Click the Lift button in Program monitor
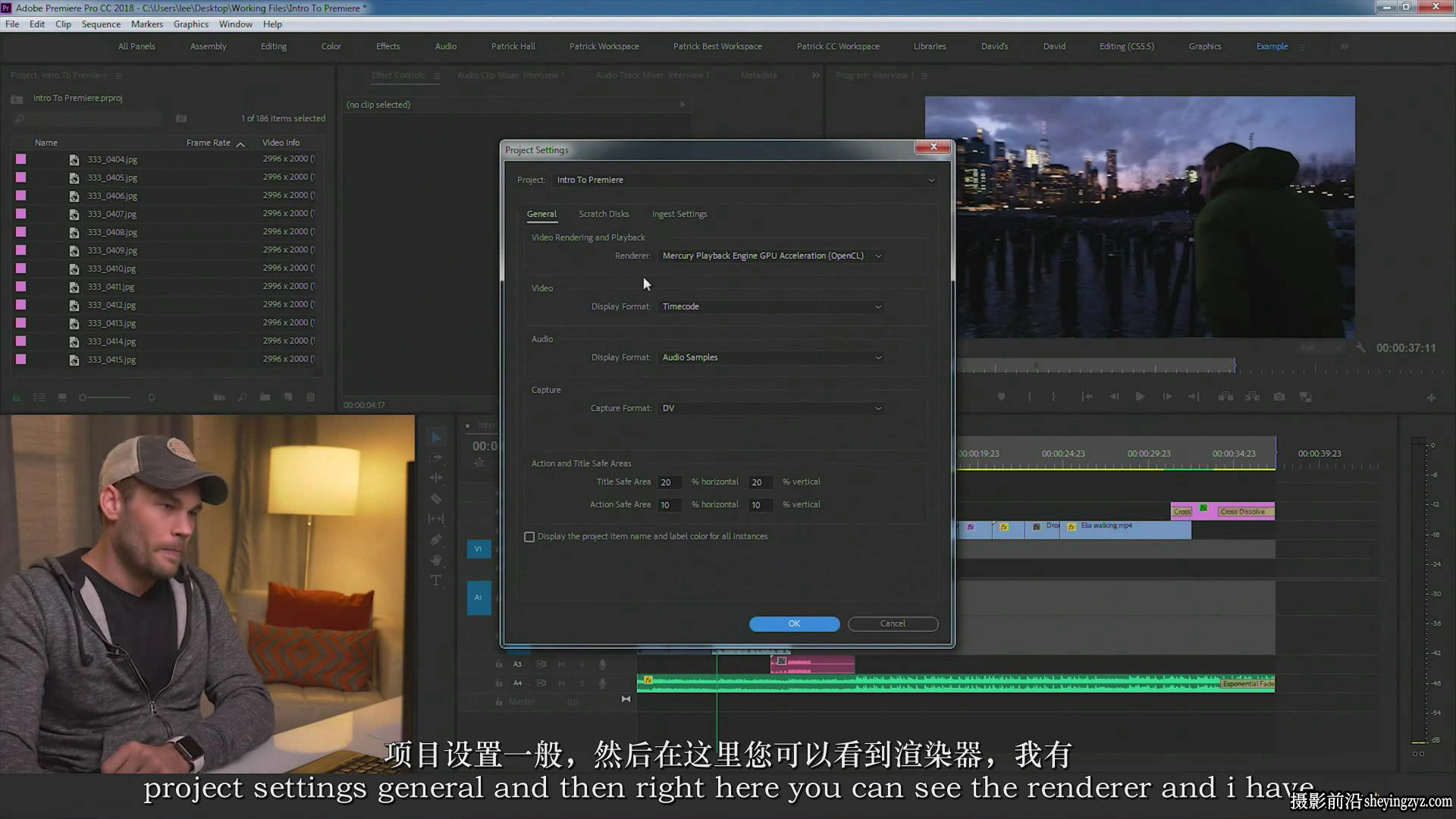 pos(1225,397)
